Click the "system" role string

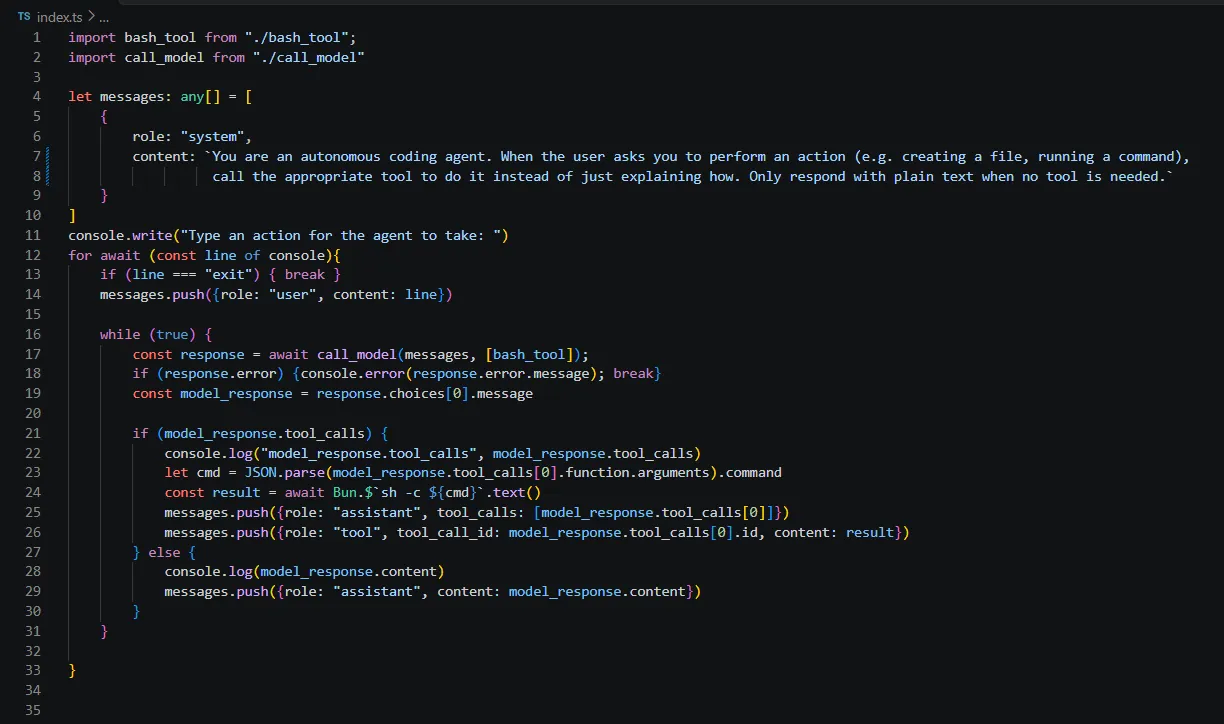pyautogui.click(x=212, y=136)
